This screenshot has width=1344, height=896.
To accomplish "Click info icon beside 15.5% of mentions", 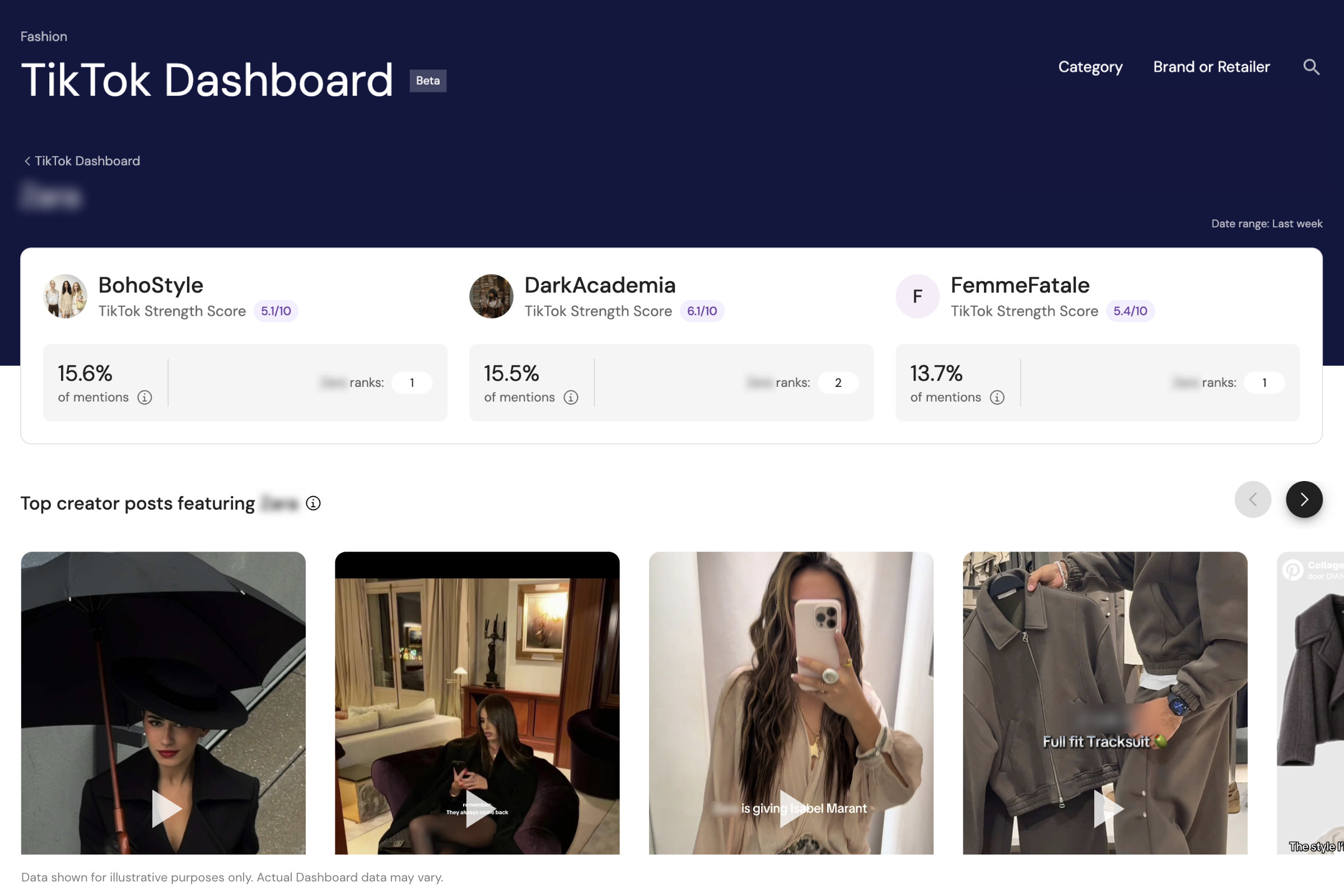I will (571, 397).
